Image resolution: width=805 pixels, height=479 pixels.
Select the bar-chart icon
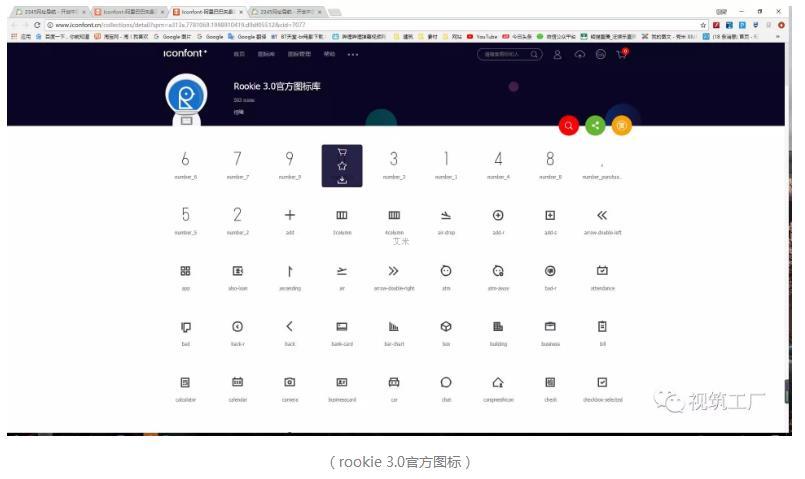coord(394,326)
